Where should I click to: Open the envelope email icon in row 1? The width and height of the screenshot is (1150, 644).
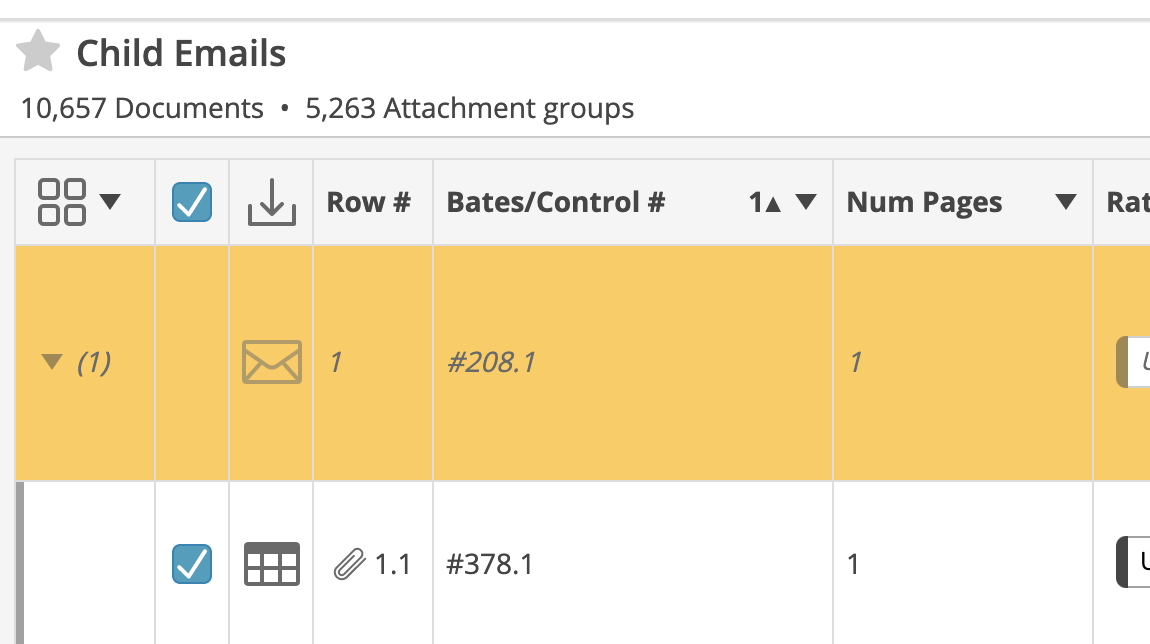271,362
